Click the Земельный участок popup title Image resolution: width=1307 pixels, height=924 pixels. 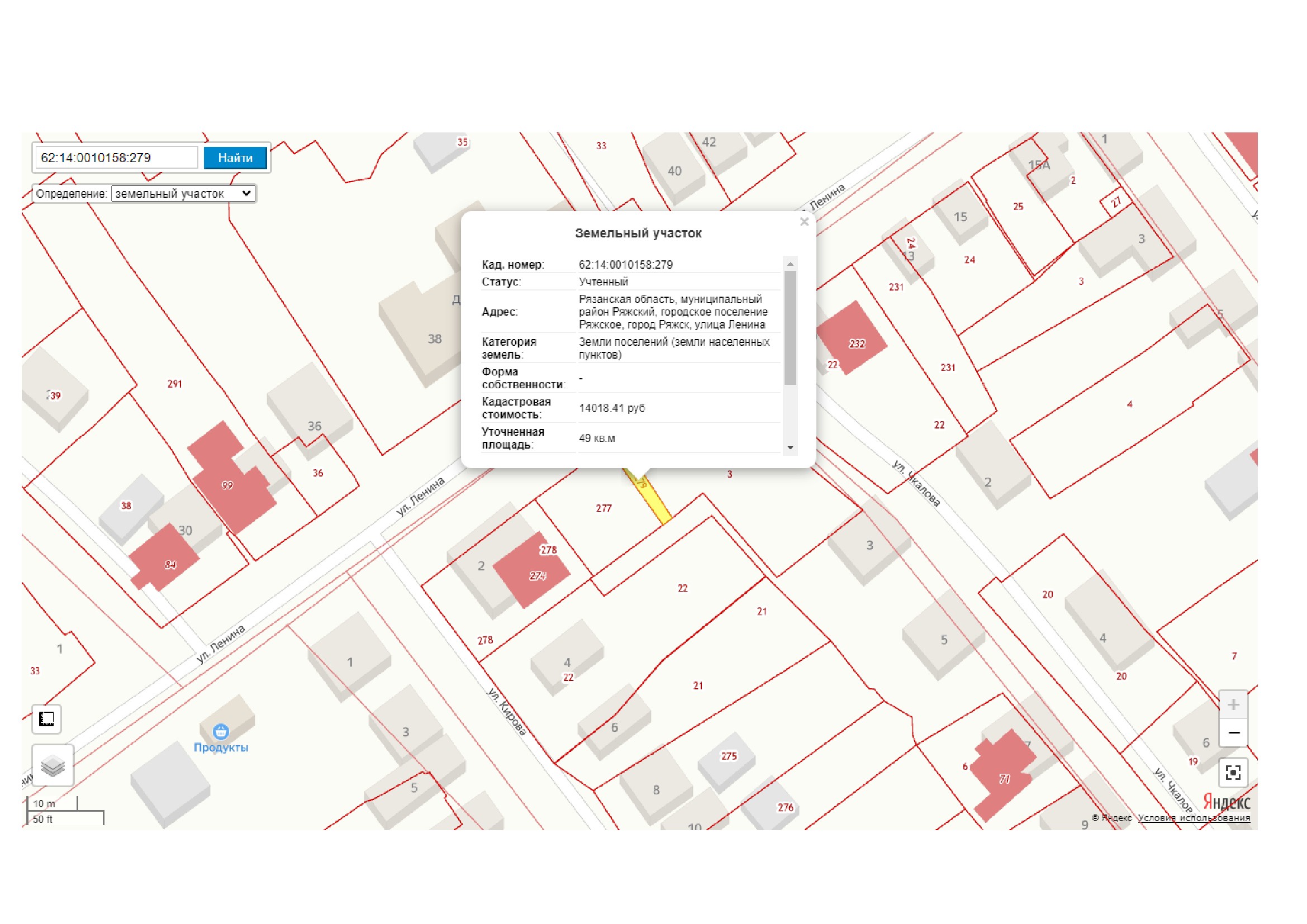click(x=638, y=233)
